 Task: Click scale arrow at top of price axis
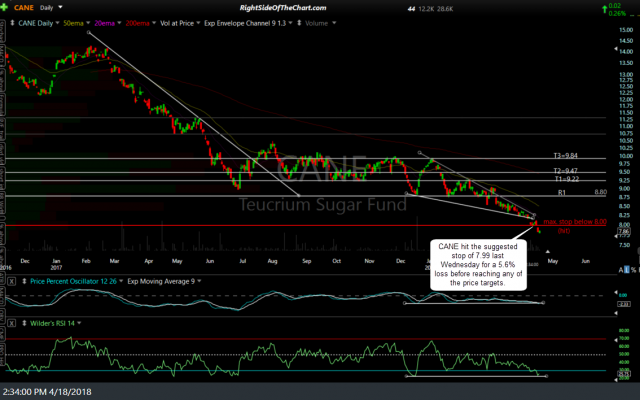616,49
